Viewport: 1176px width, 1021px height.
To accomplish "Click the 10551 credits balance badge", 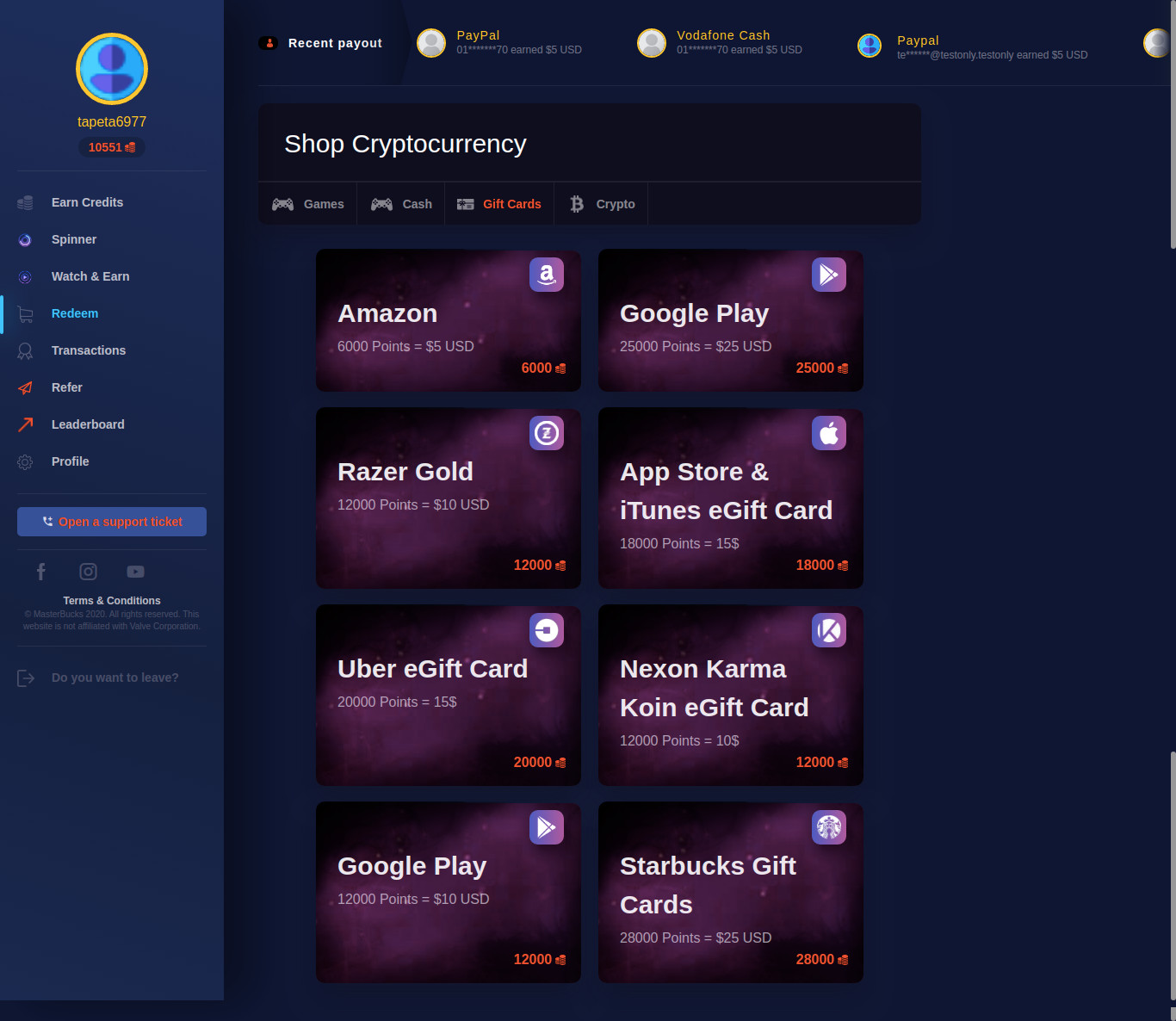I will 112,147.
